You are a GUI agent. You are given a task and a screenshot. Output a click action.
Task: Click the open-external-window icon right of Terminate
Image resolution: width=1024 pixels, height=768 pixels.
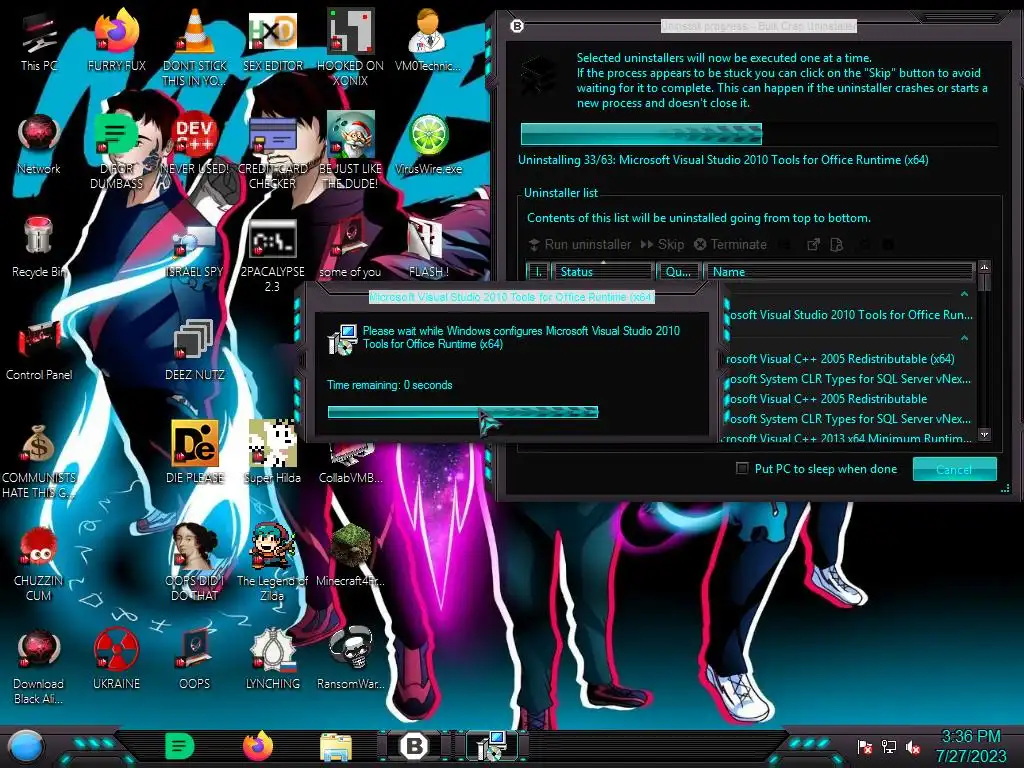813,244
